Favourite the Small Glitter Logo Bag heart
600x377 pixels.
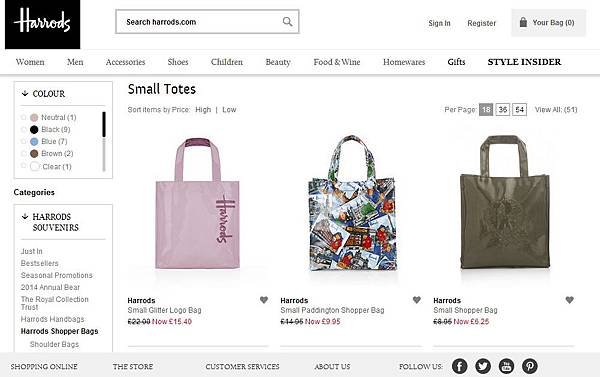click(264, 300)
